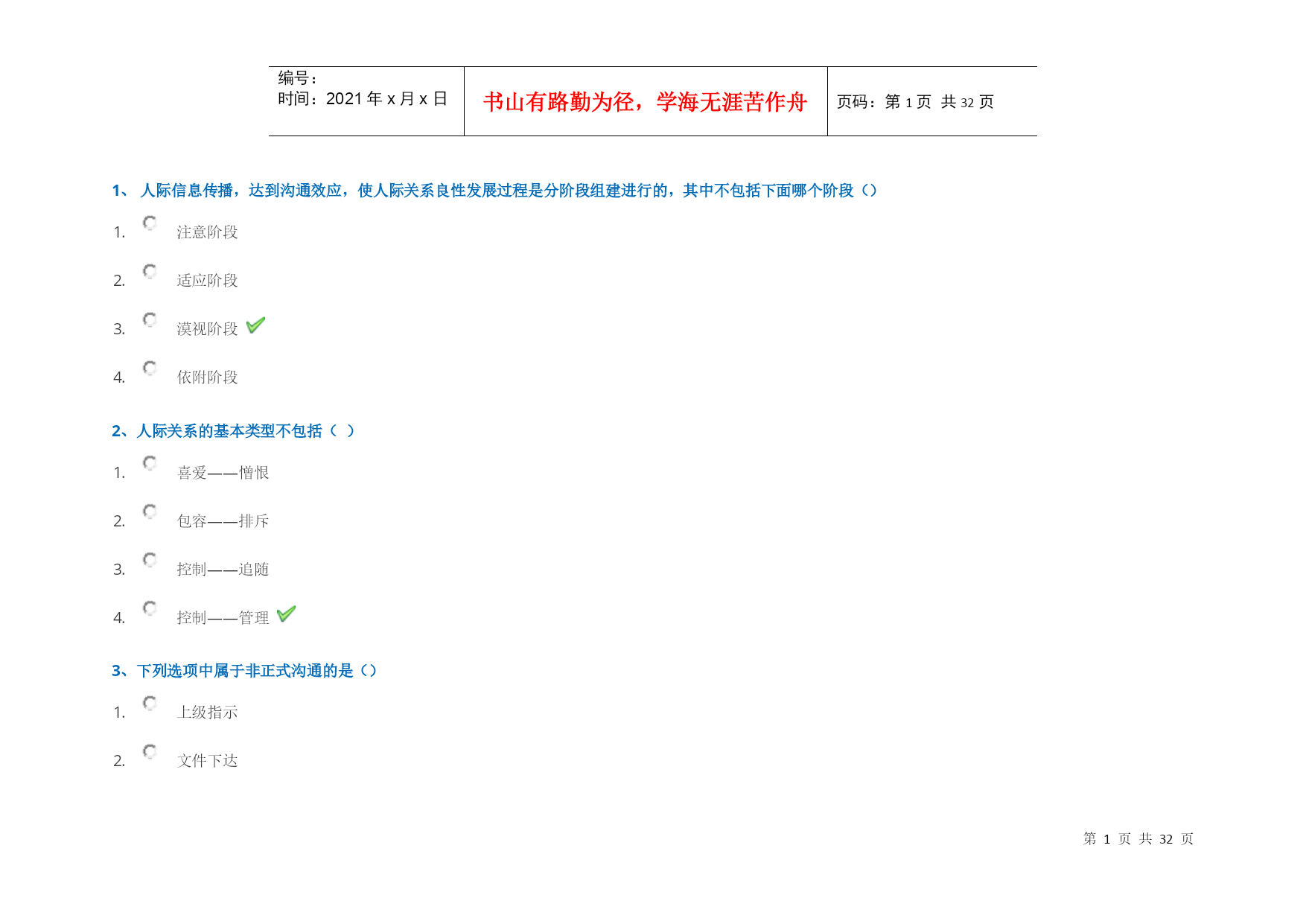
Task: Click green checkmark beside 漠视阶段
Action: [x=255, y=325]
